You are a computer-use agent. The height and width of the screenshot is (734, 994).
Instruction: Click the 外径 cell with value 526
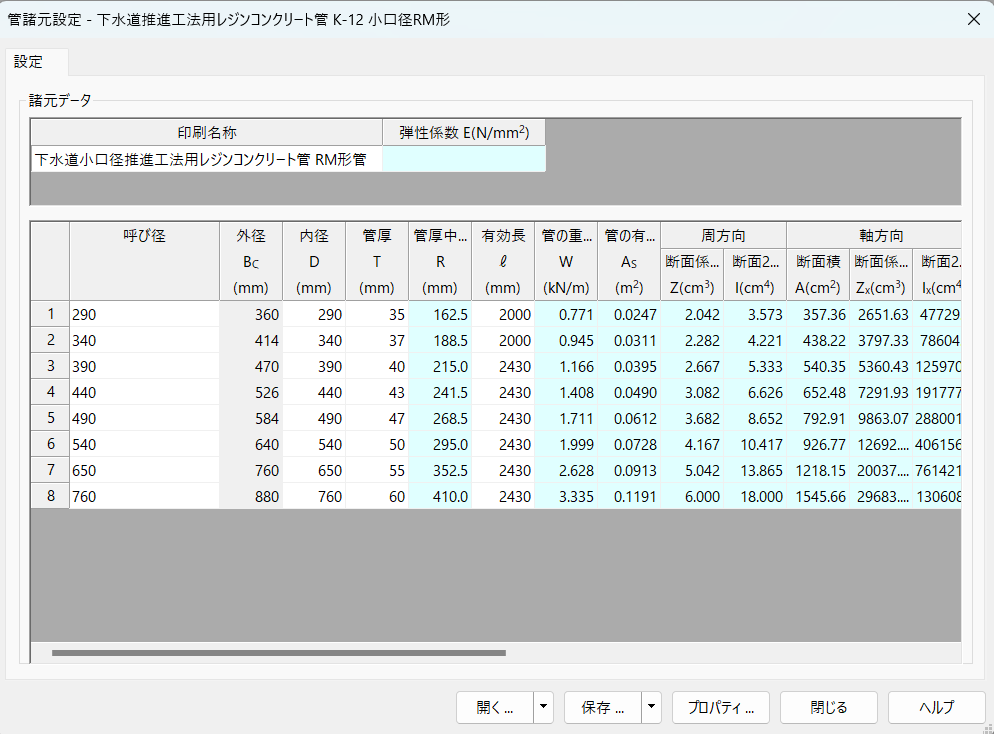click(251, 392)
